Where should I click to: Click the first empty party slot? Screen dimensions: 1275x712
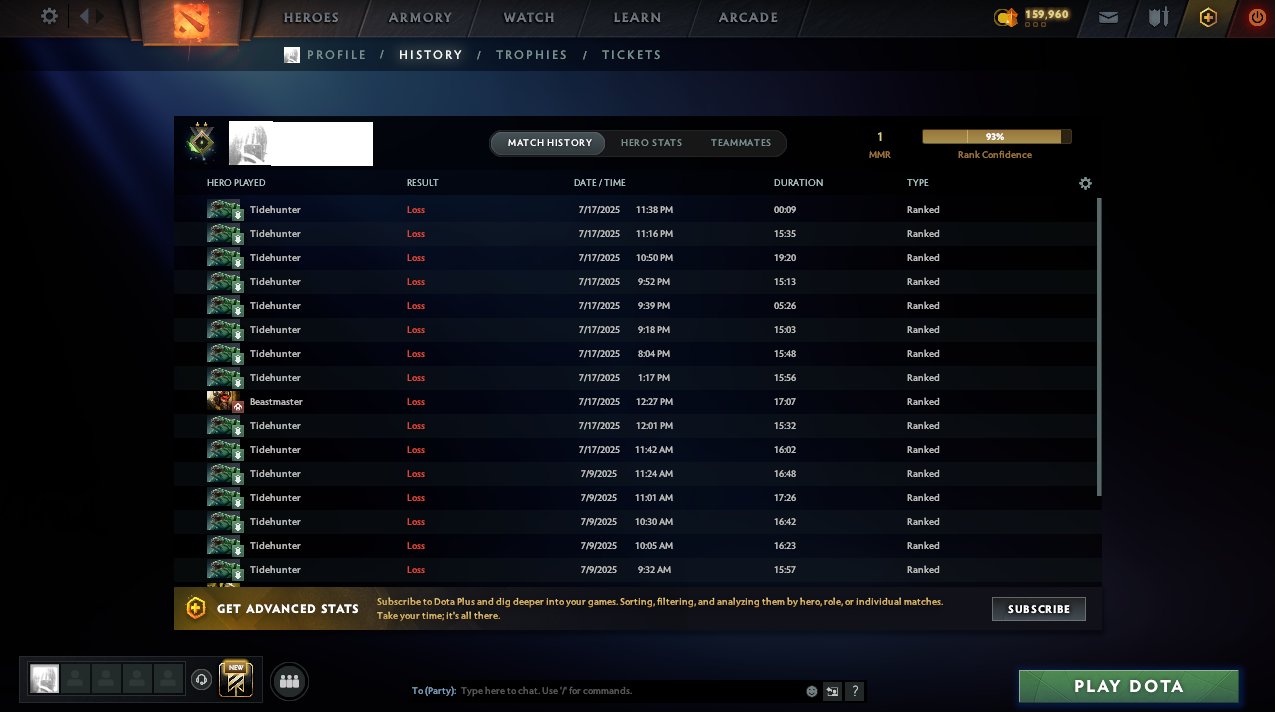74,679
